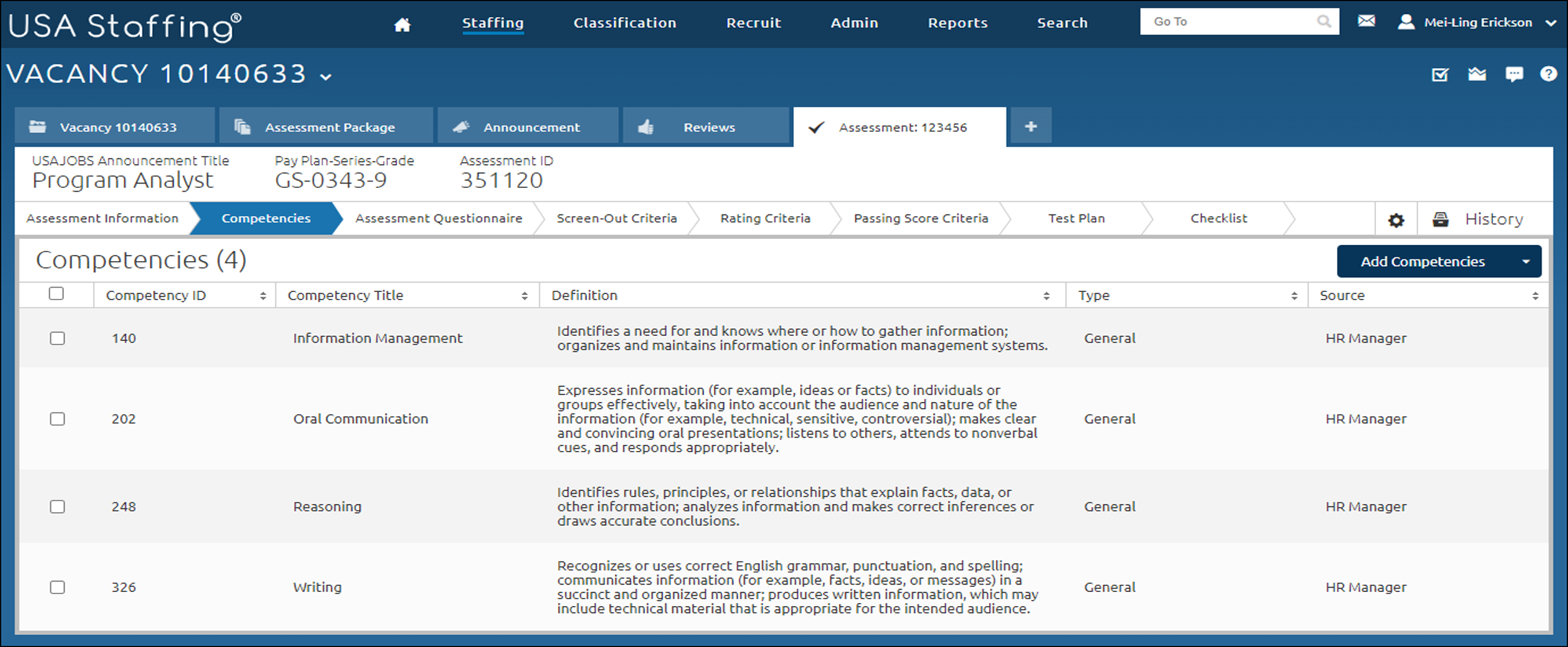Click the Writing competency title
Image resolution: width=1568 pixels, height=647 pixels.
coord(317,587)
